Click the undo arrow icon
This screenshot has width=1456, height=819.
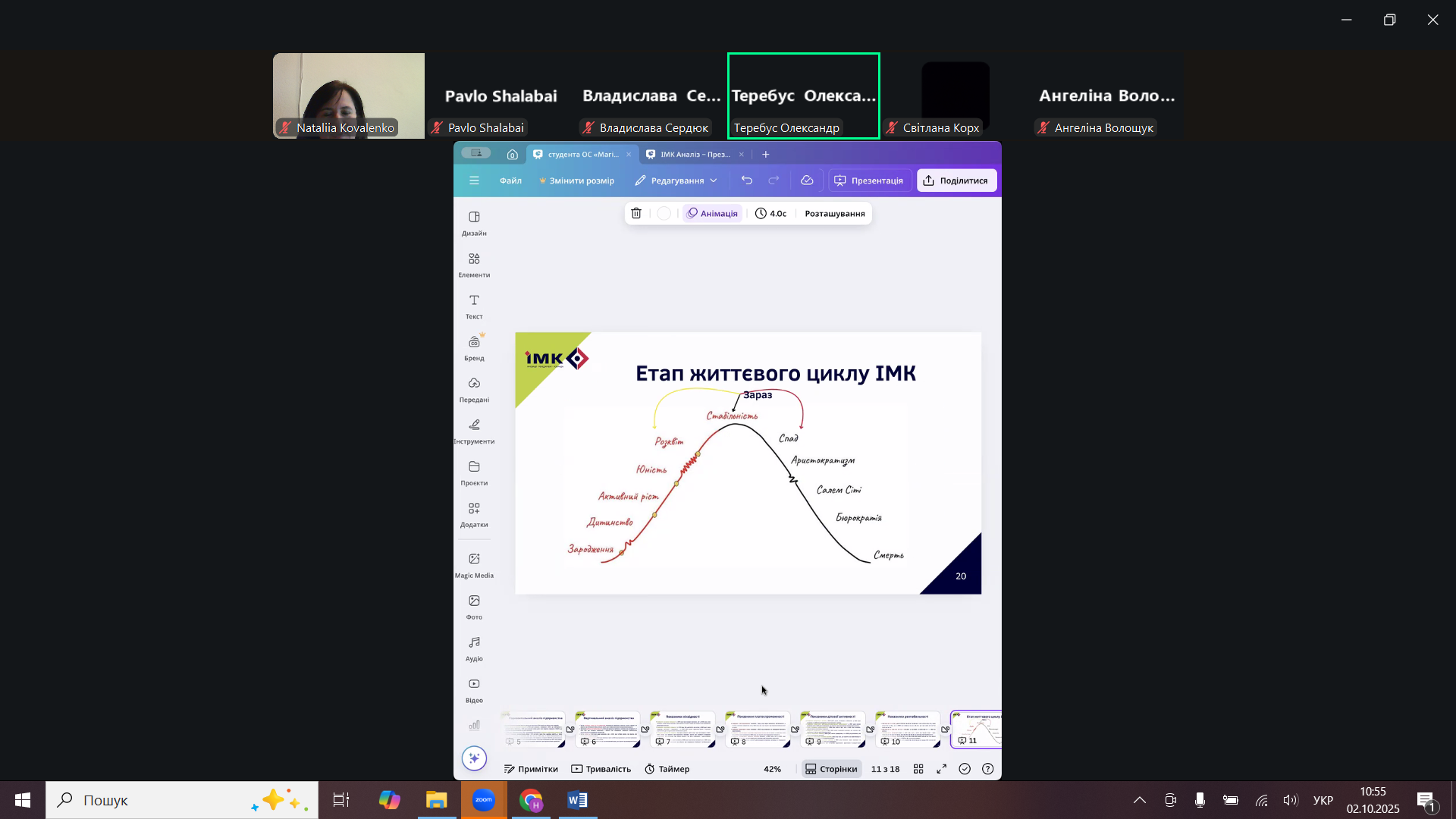747,180
